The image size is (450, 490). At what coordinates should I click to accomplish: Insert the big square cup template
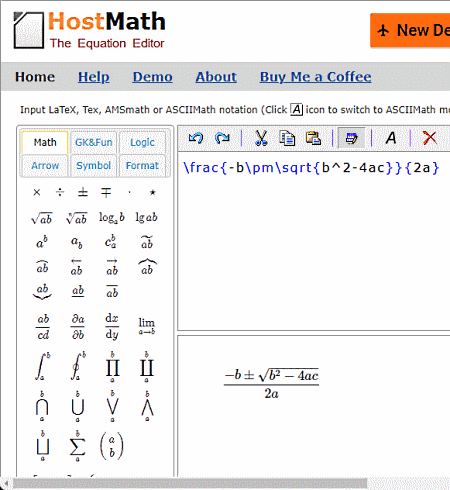pos(42,446)
